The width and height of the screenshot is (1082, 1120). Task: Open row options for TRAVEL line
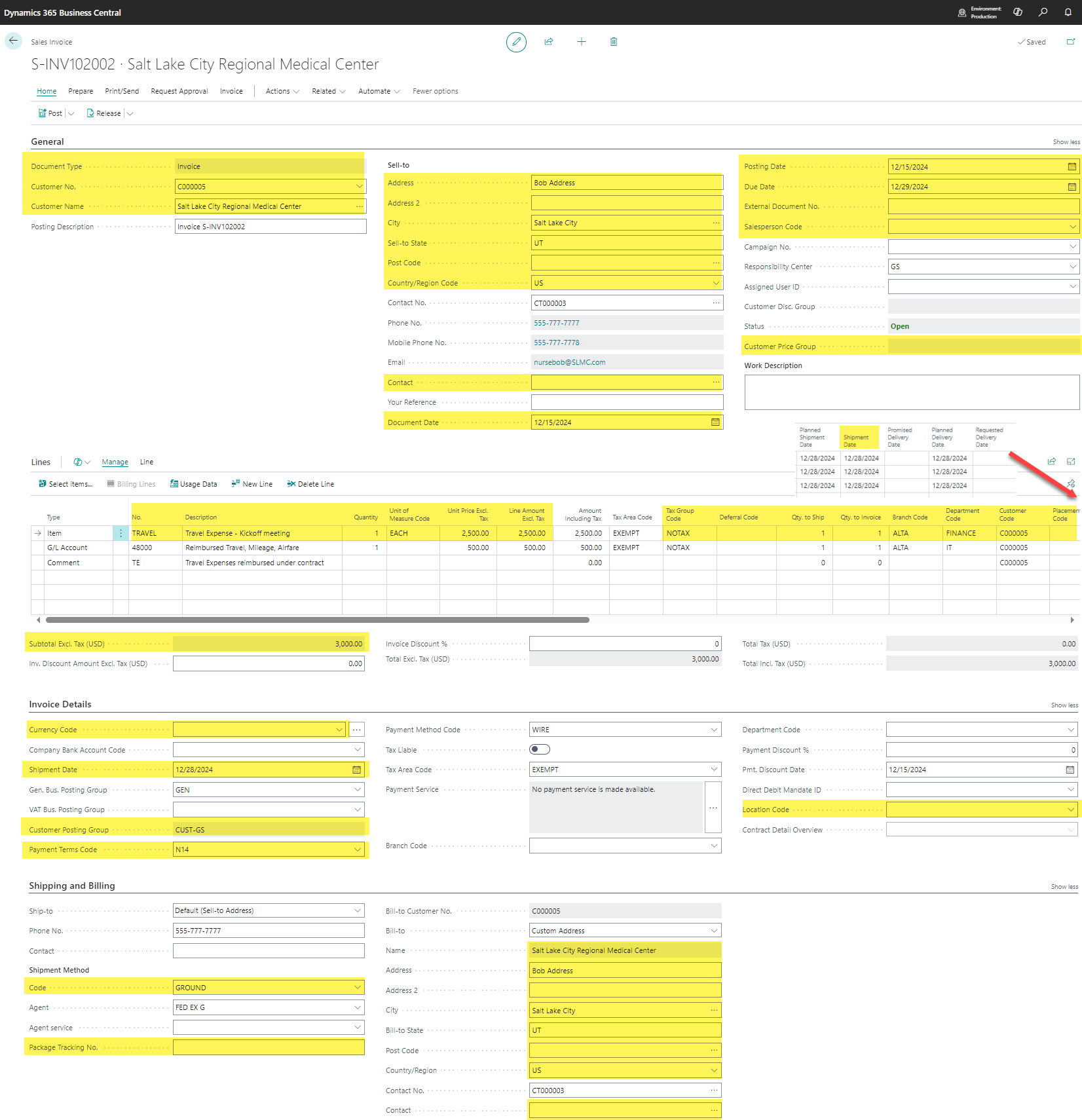121,533
